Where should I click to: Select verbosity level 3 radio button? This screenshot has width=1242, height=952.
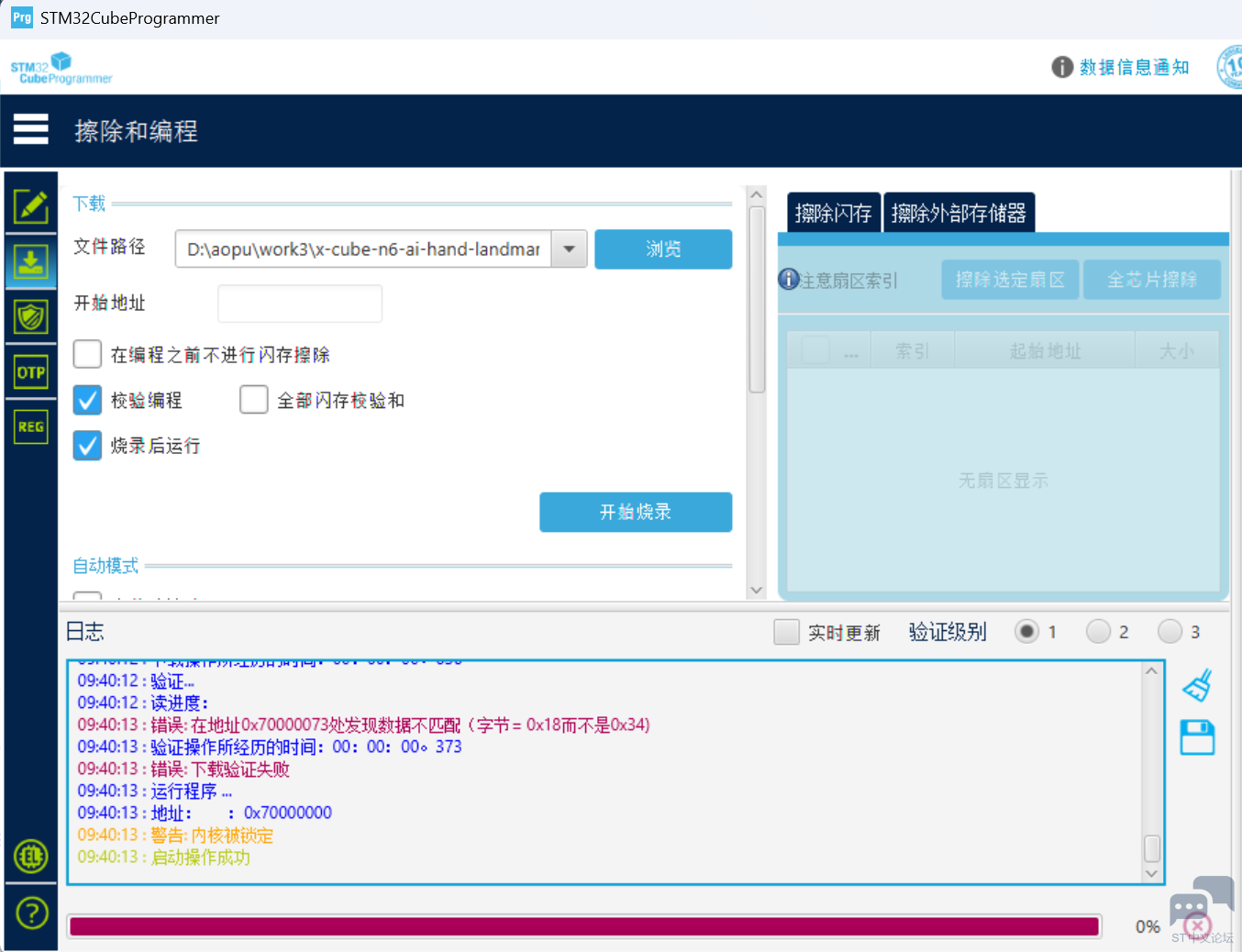tap(1170, 631)
